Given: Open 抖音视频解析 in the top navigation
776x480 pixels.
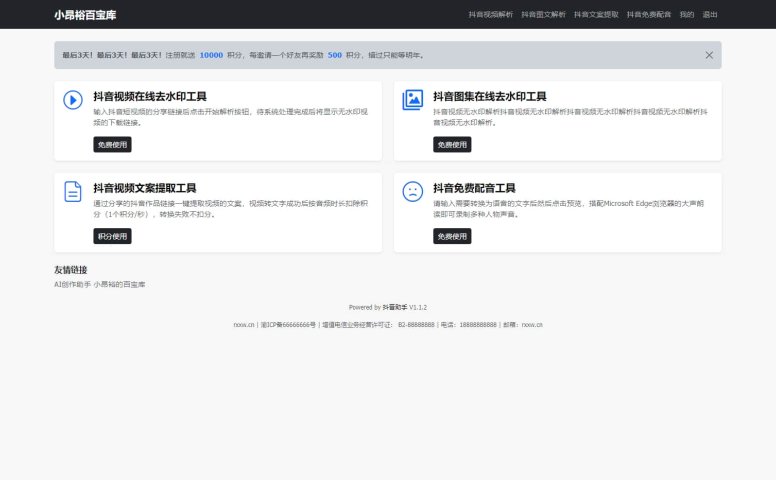Looking at the screenshot, I should click(490, 14).
